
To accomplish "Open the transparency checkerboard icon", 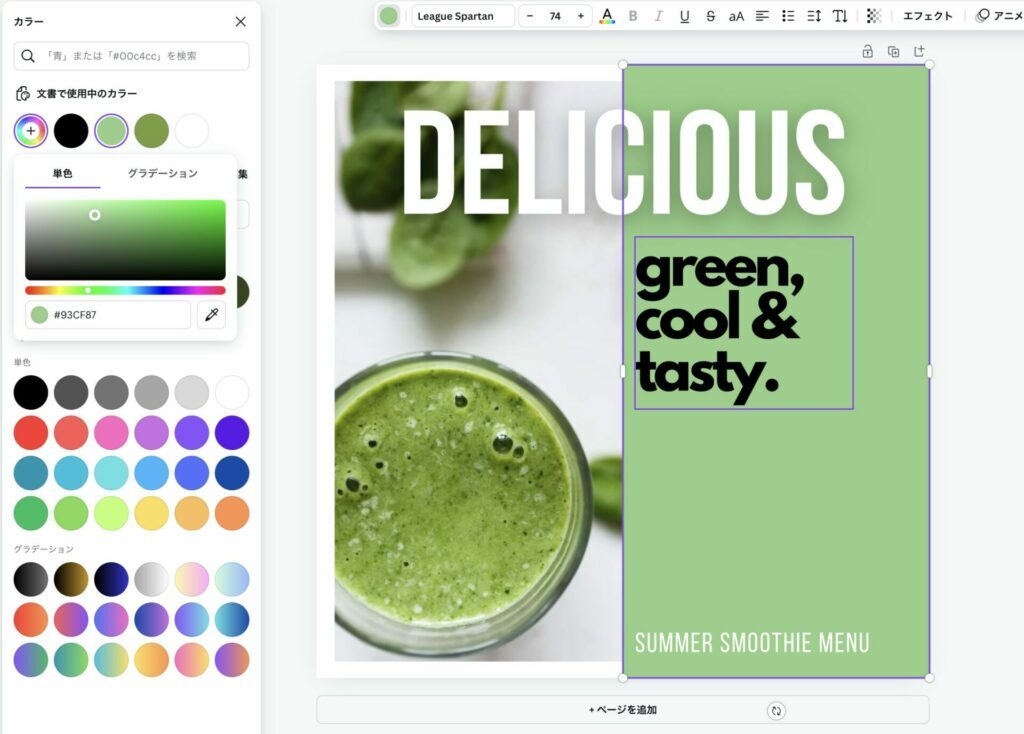I will pyautogui.click(x=874, y=16).
